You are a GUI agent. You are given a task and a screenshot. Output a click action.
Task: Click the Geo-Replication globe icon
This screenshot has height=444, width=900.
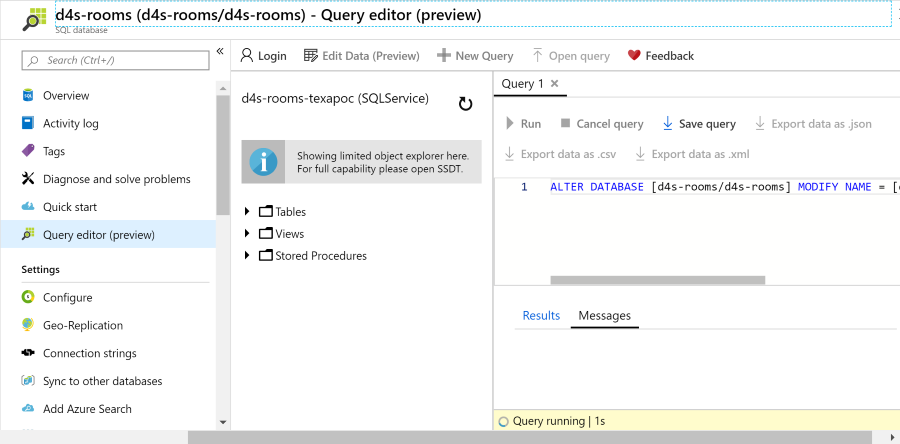(x=28, y=325)
